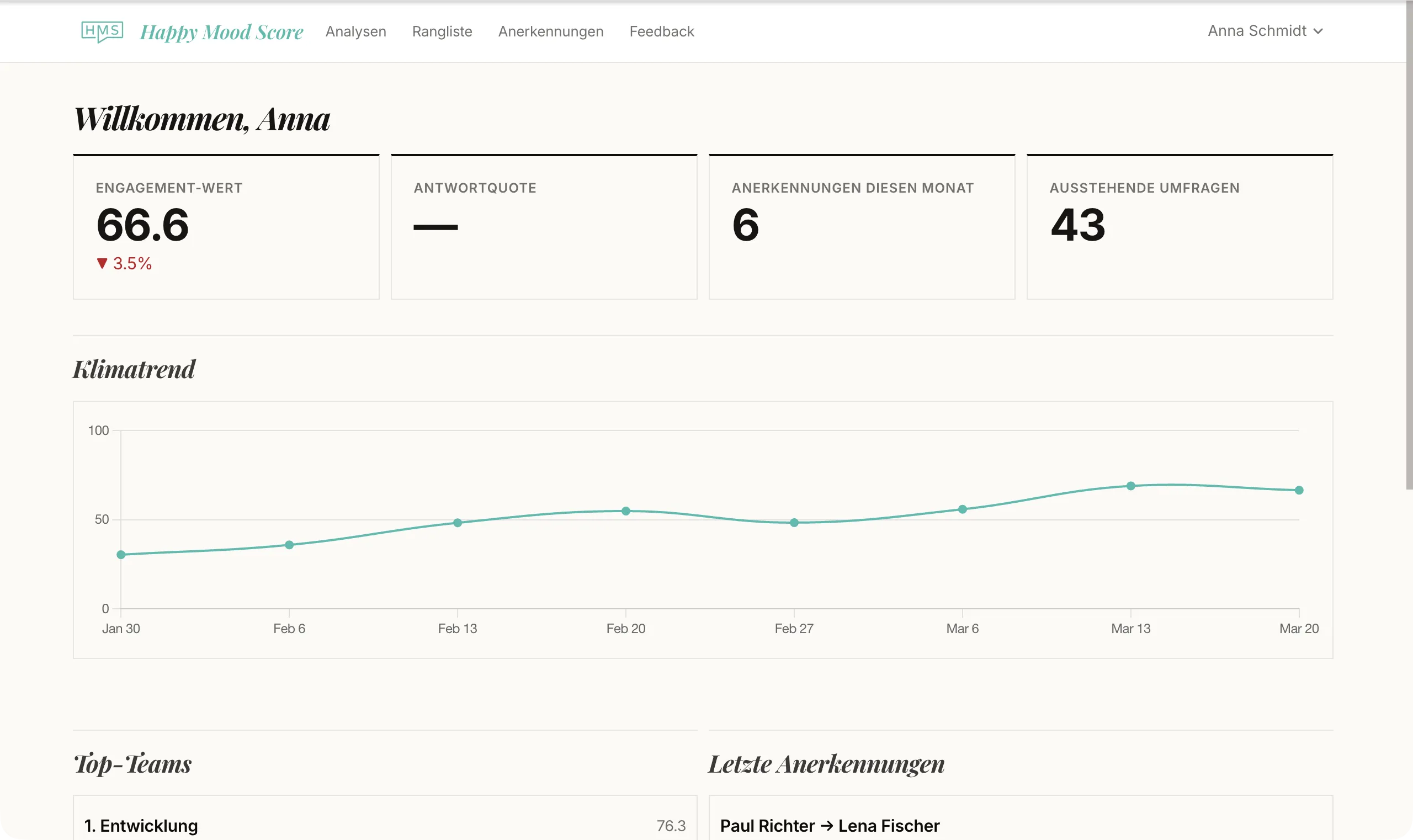Select the Jan 30 starting point on the trend line
Screen dimensions: 1413x840
[x=120, y=555]
